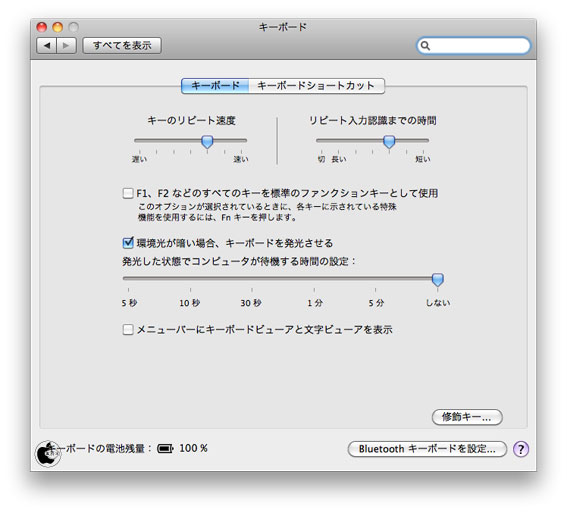Open the 修飾キー... settings button
567x513 pixels.
coord(467,417)
